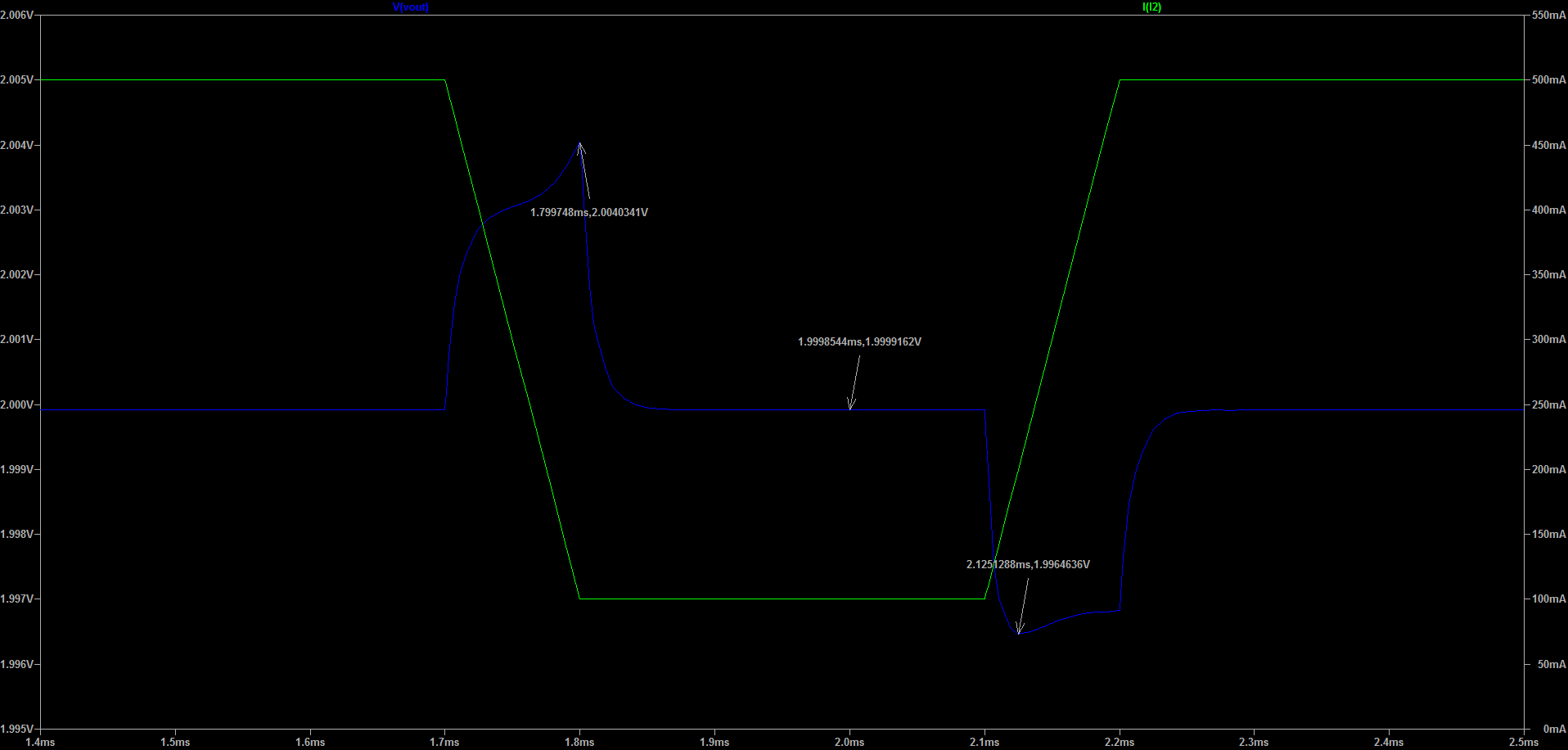Click the 2.005V left axis label
This screenshot has width=1568, height=750.
tap(17, 80)
